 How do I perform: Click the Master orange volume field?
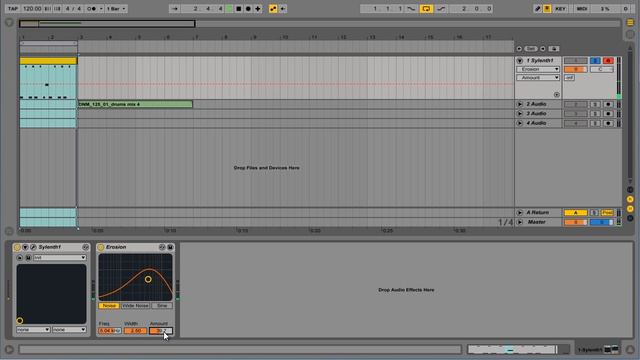pyautogui.click(x=576, y=222)
